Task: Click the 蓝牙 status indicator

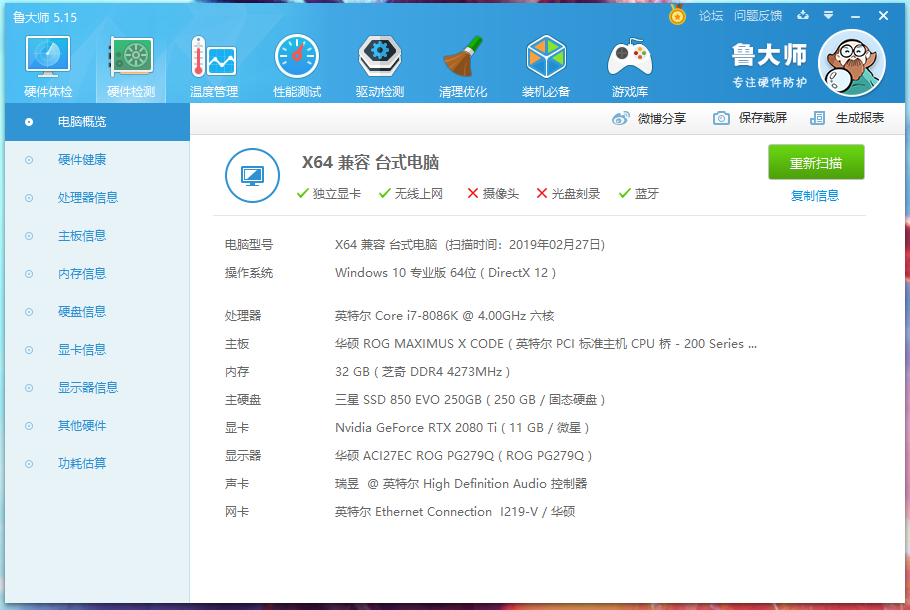Action: click(x=638, y=194)
